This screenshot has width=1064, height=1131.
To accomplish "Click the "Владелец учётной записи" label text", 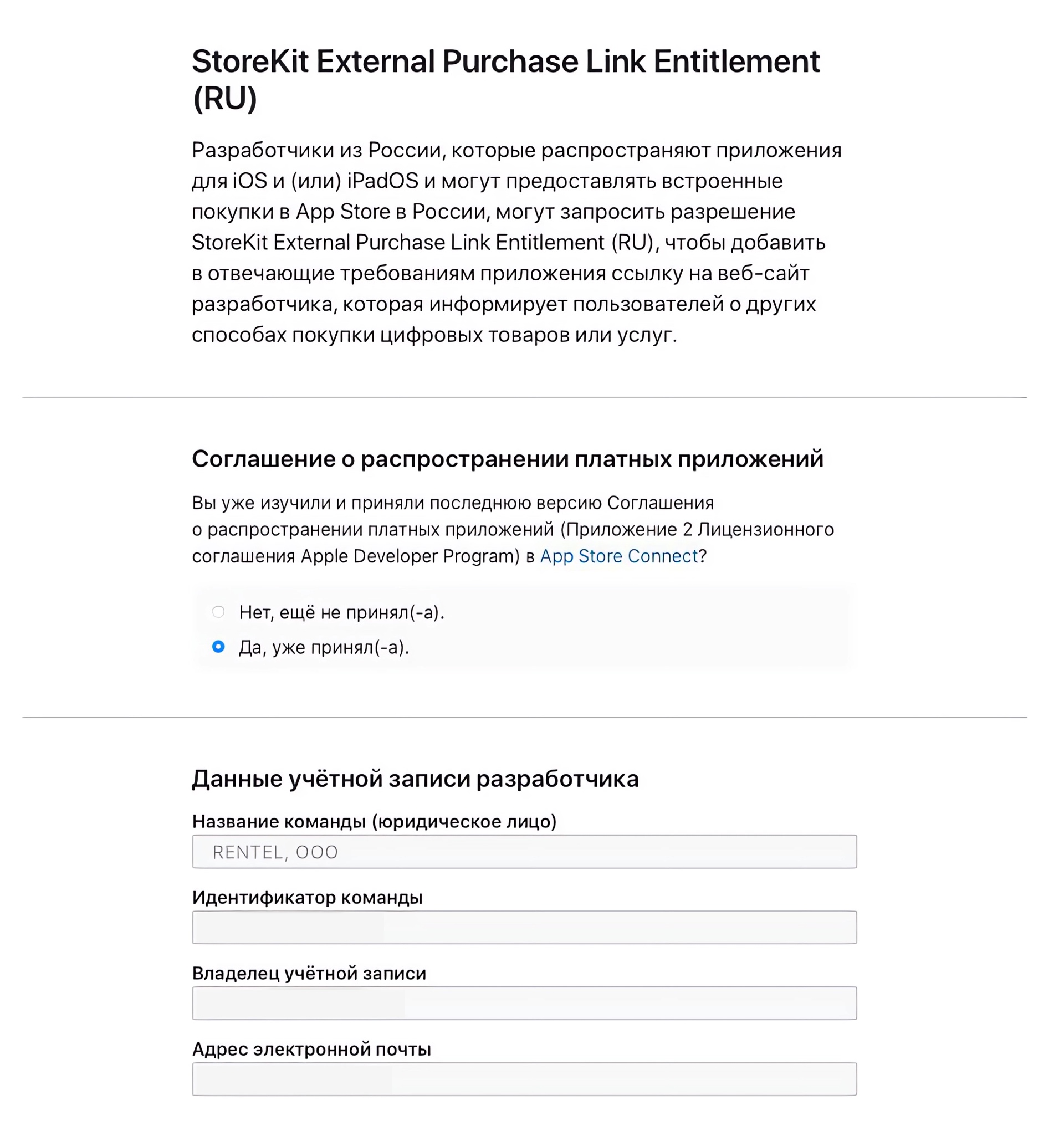I will pyautogui.click(x=309, y=973).
